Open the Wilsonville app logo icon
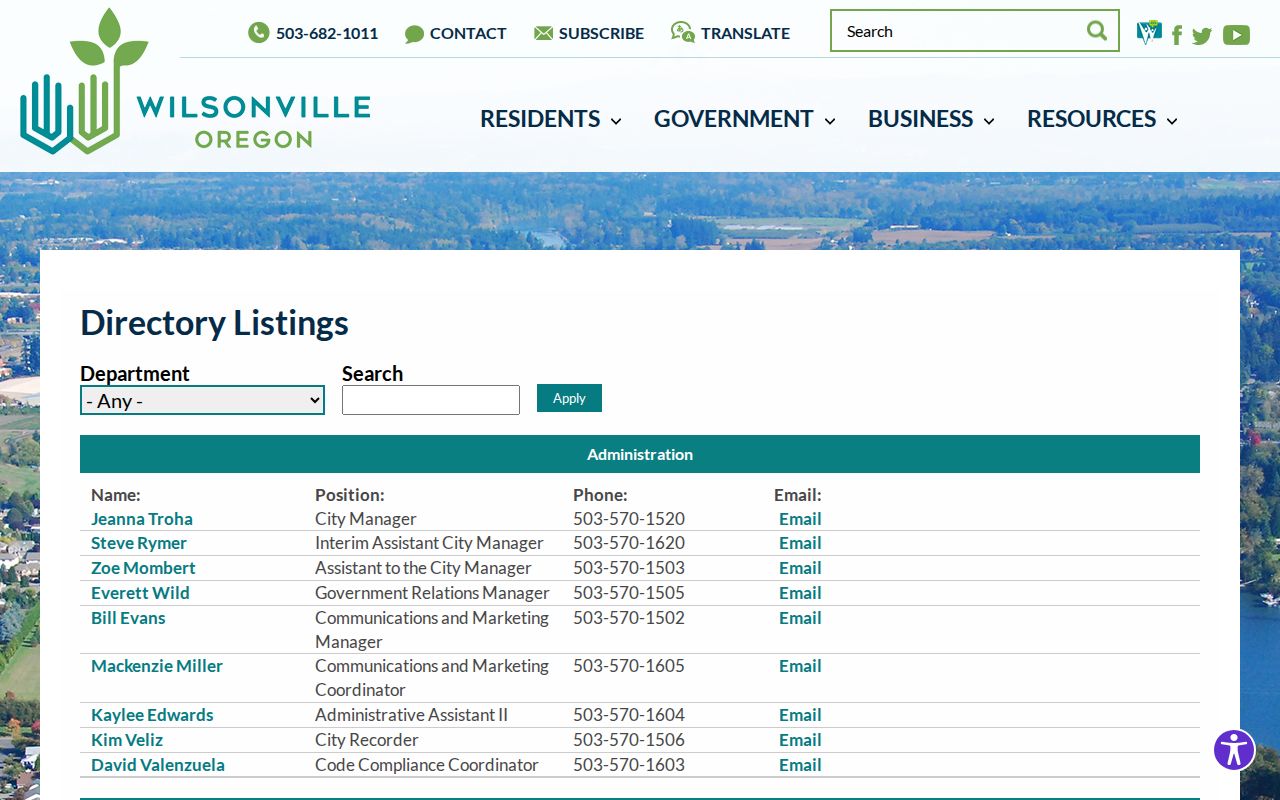Viewport: 1280px width, 800px height. pyautogui.click(x=1149, y=33)
